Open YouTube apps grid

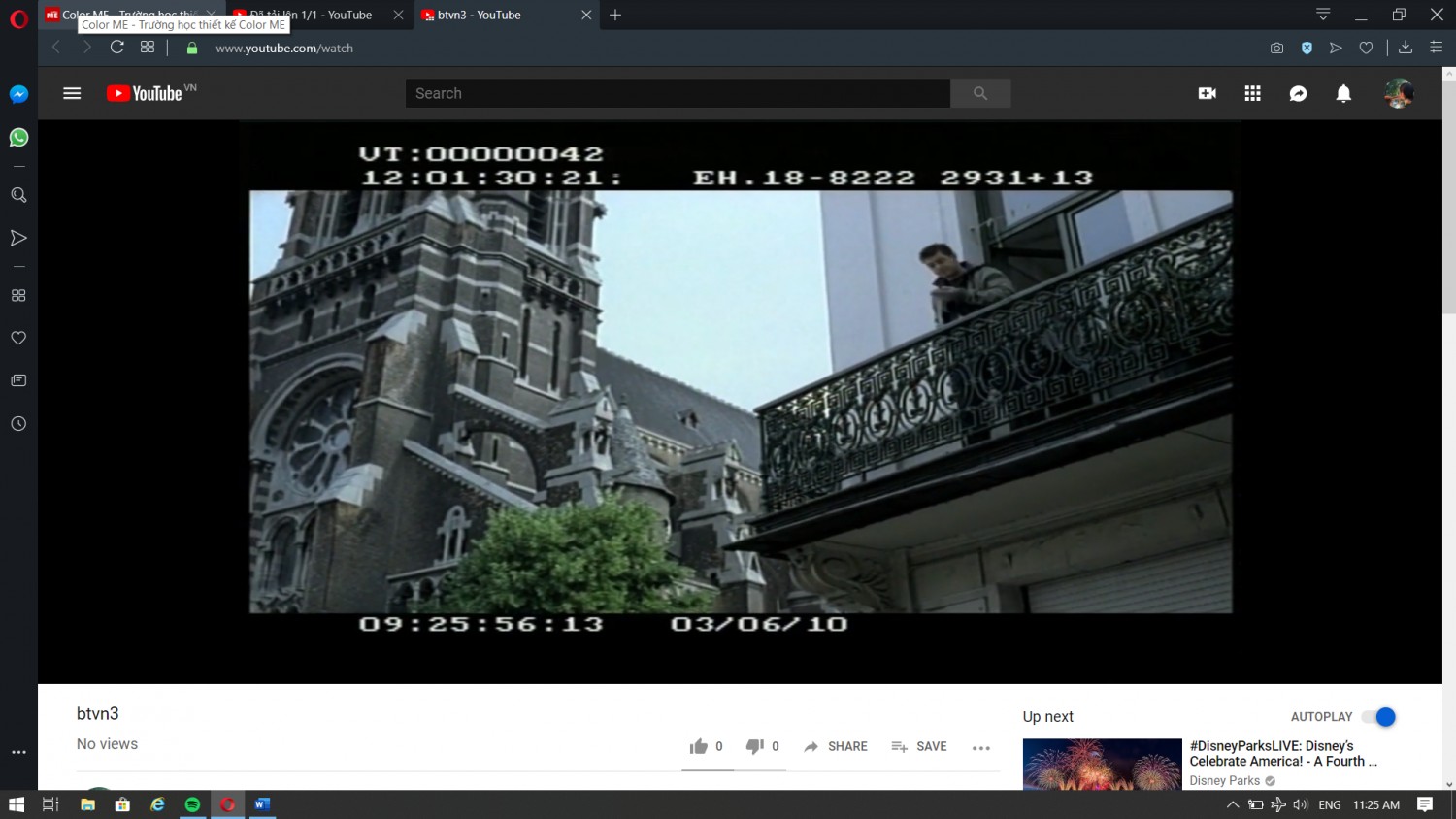coord(1253,93)
